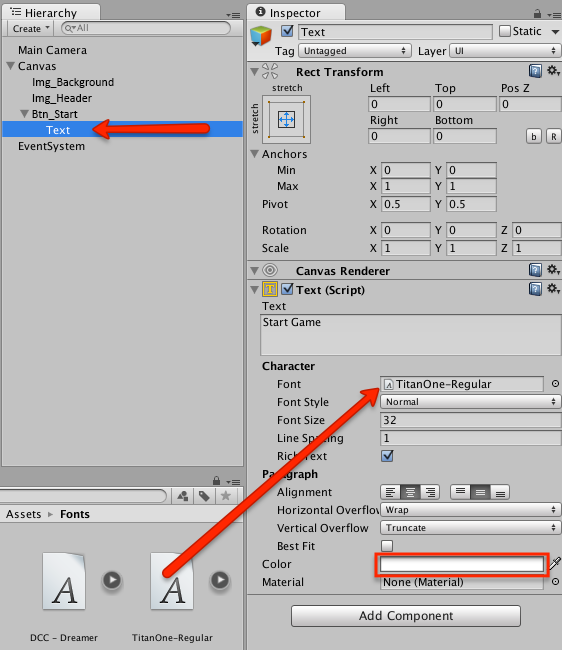
Task: Enable the Best Fit checkbox
Action: 387,546
